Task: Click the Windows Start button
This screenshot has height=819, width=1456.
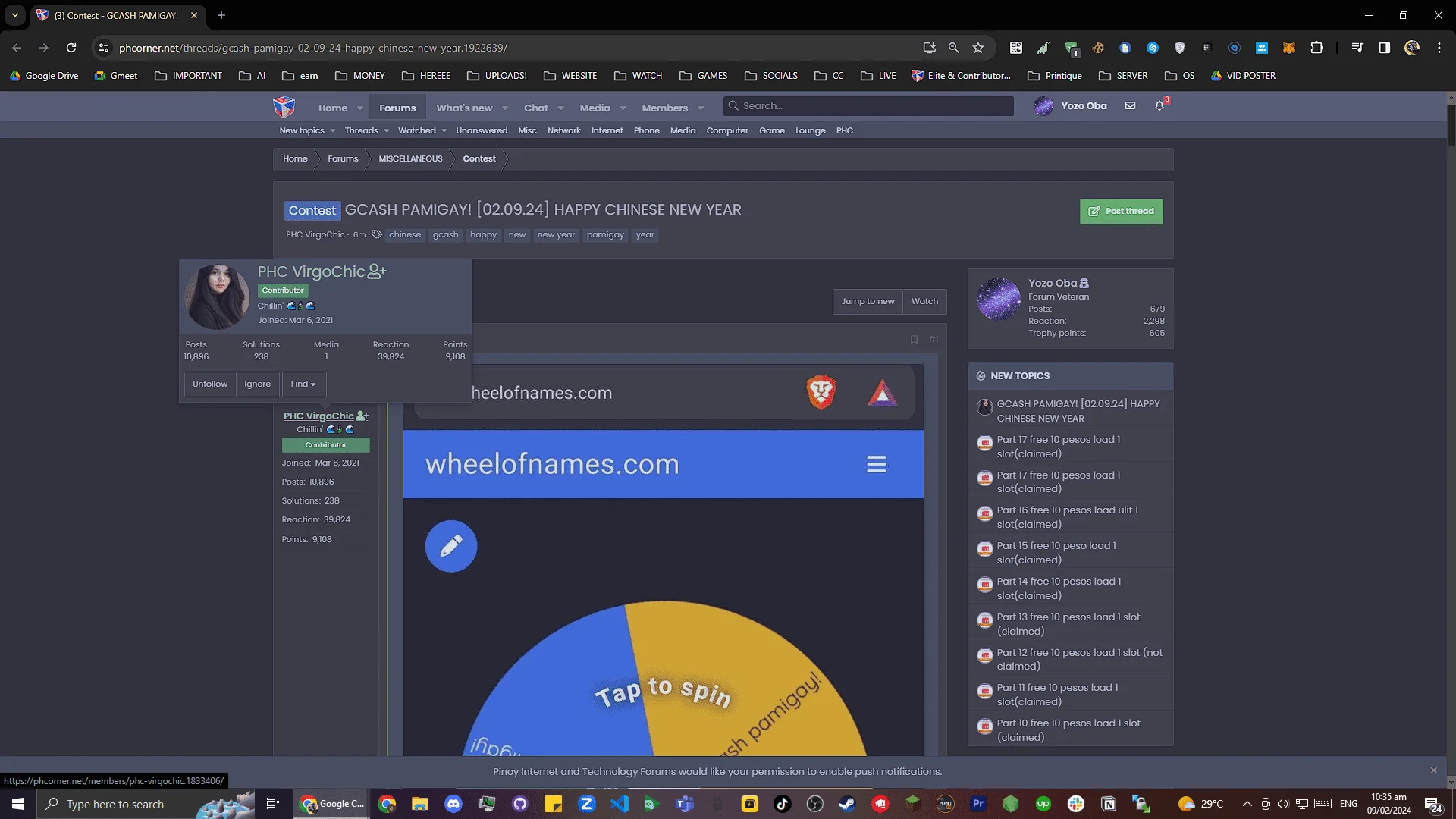Action: point(18,804)
